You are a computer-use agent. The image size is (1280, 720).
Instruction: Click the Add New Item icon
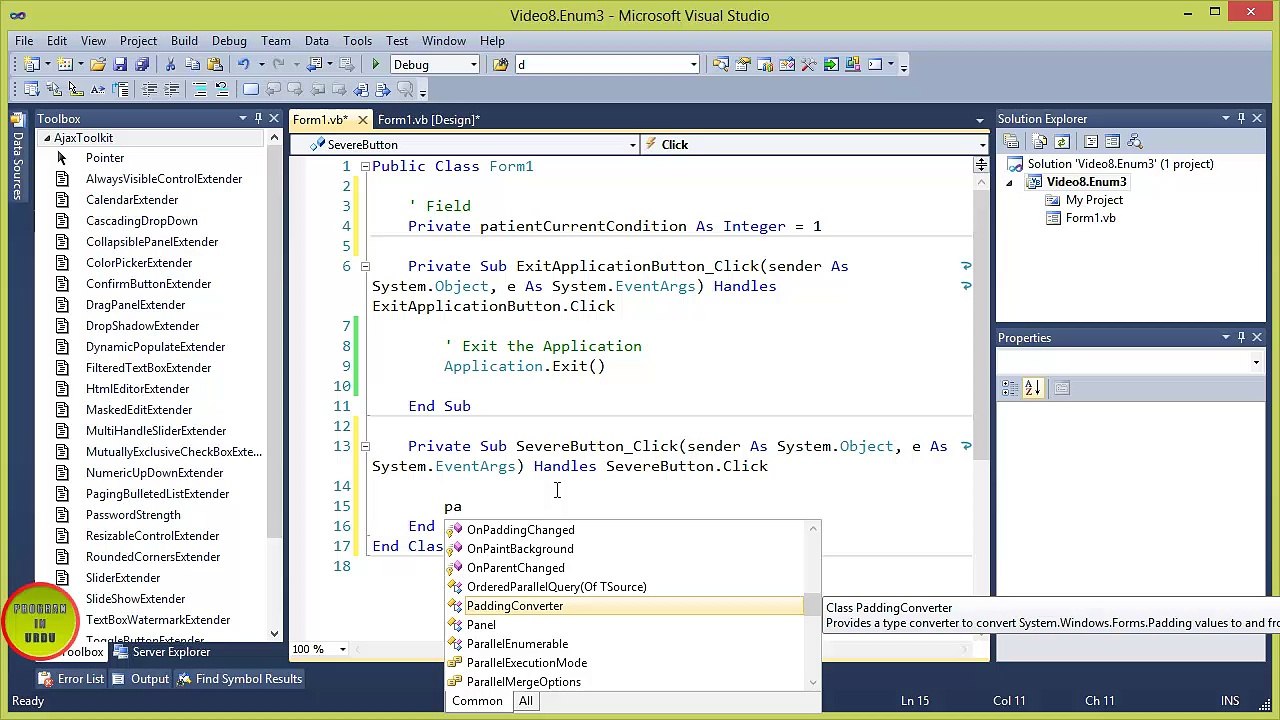click(65, 65)
